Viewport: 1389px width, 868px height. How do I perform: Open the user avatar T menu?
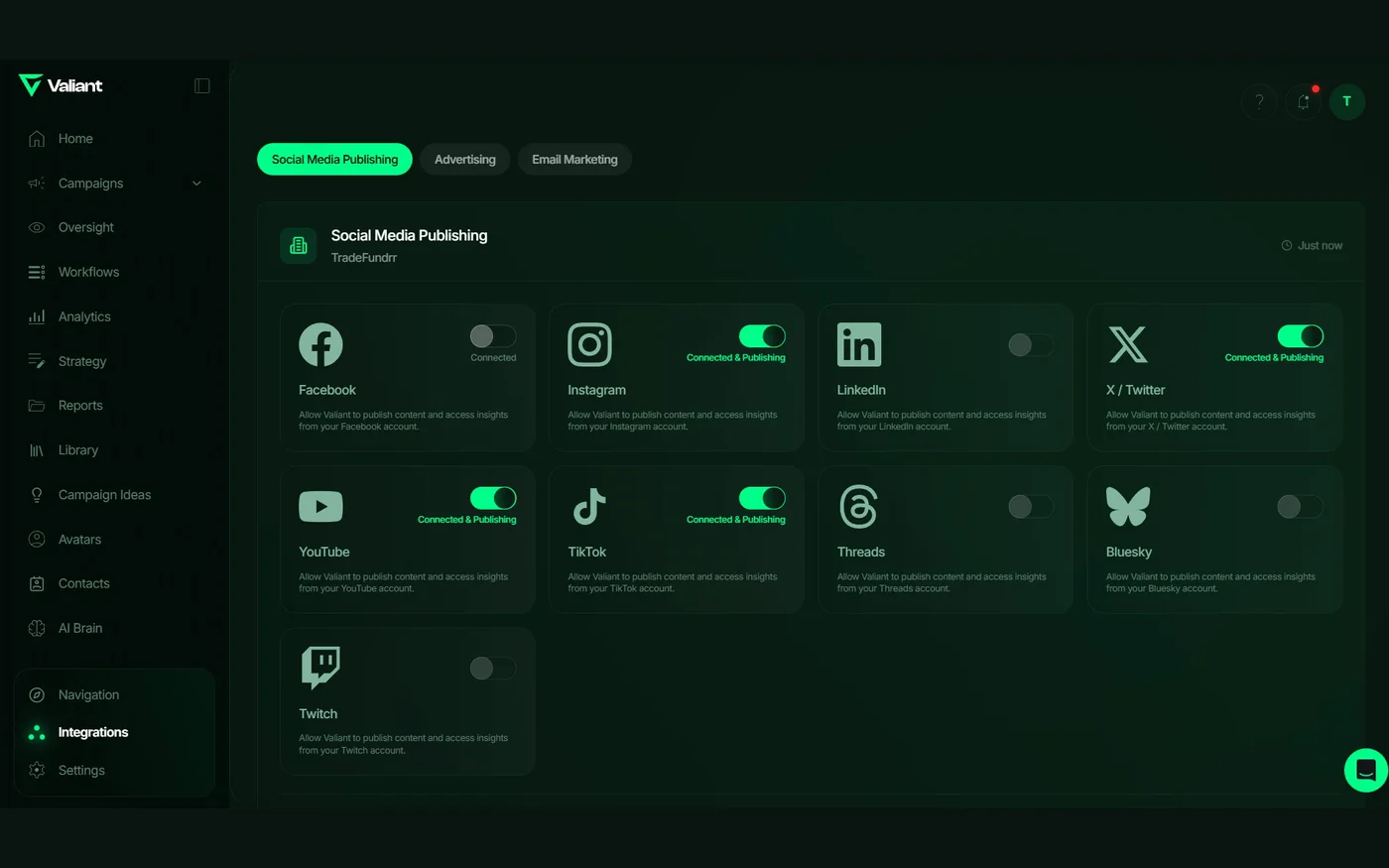pos(1347,101)
